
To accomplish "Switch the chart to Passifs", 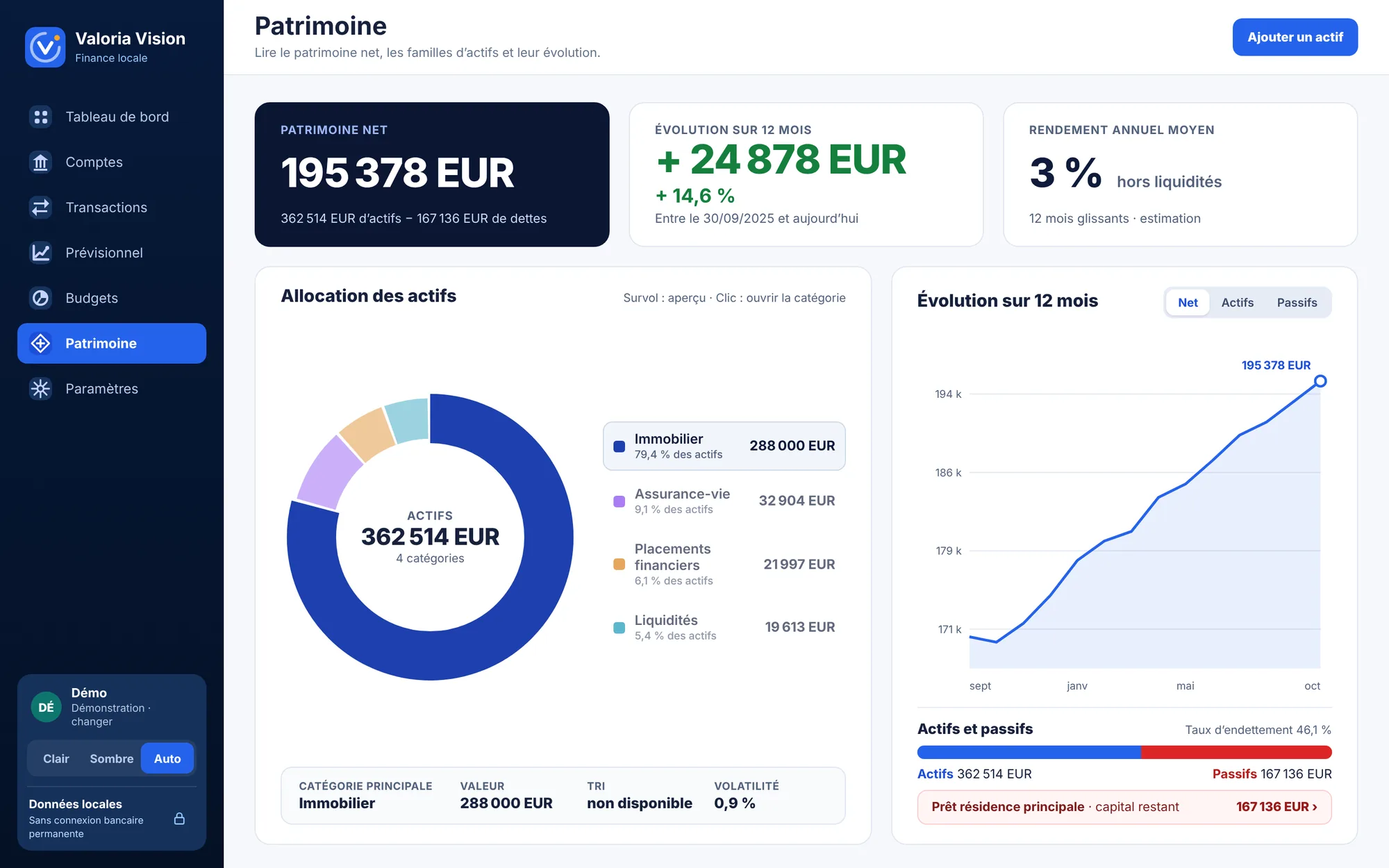I will click(1297, 303).
